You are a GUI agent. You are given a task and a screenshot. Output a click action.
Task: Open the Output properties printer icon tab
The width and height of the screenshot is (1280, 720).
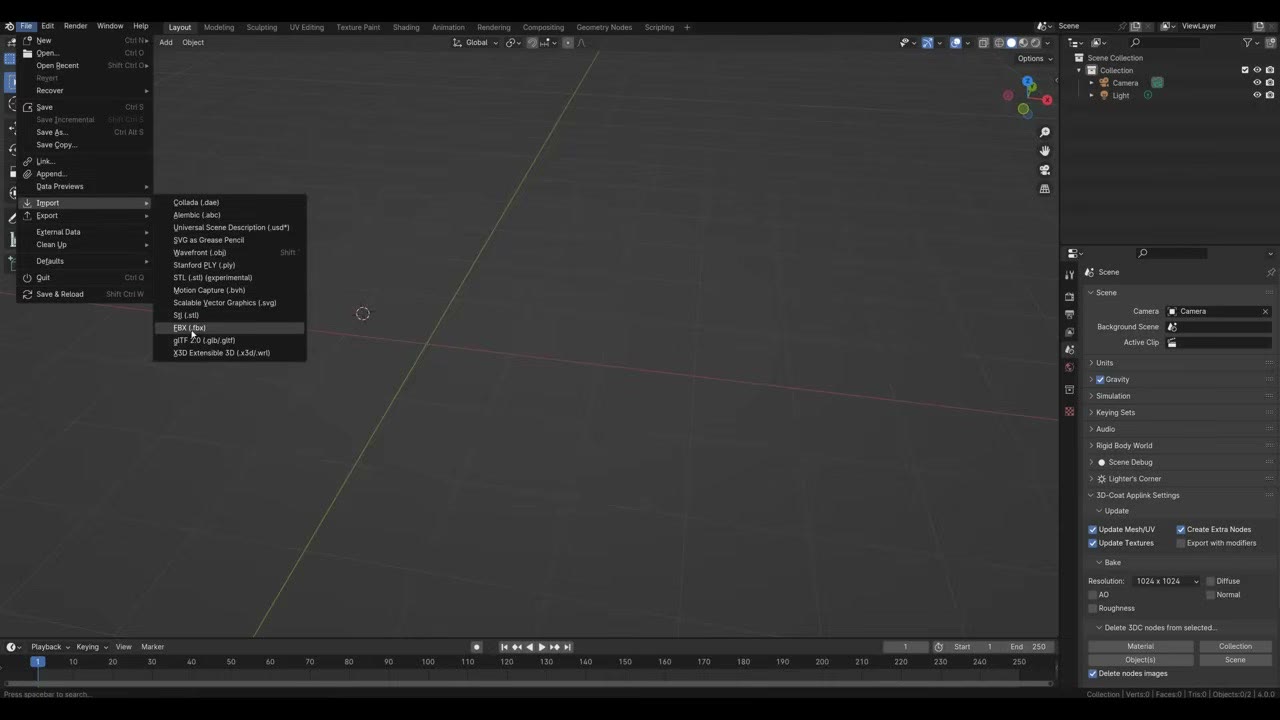[x=1069, y=314]
